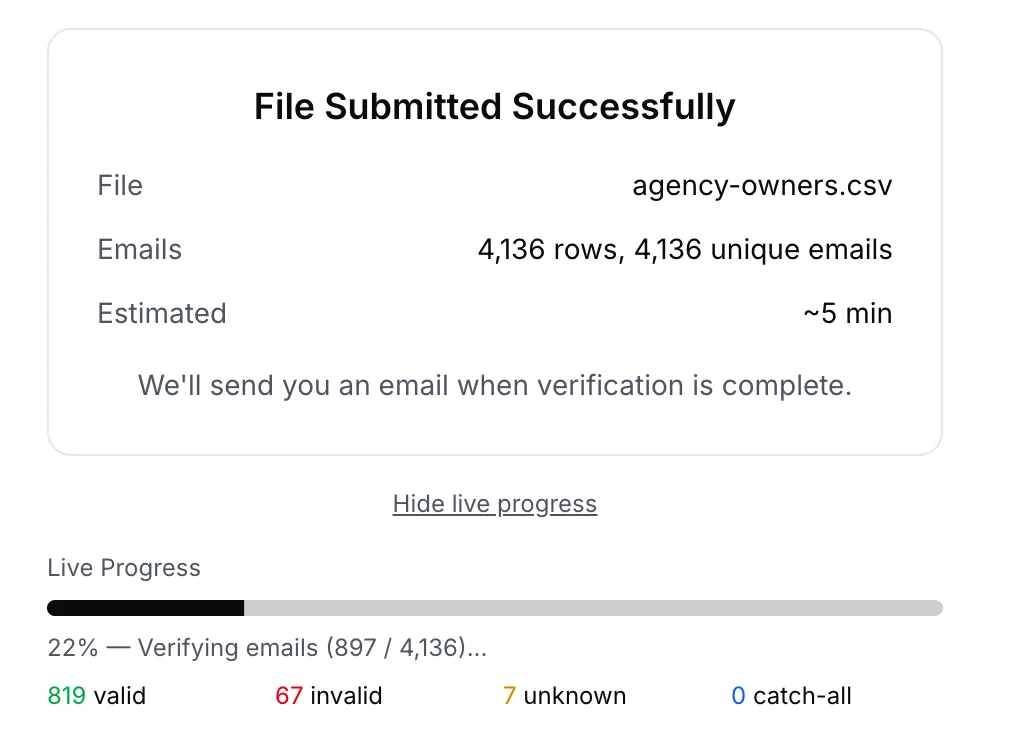Image resolution: width=1022 pixels, height=752 pixels.
Task: Click the File row label
Action: 119,185
